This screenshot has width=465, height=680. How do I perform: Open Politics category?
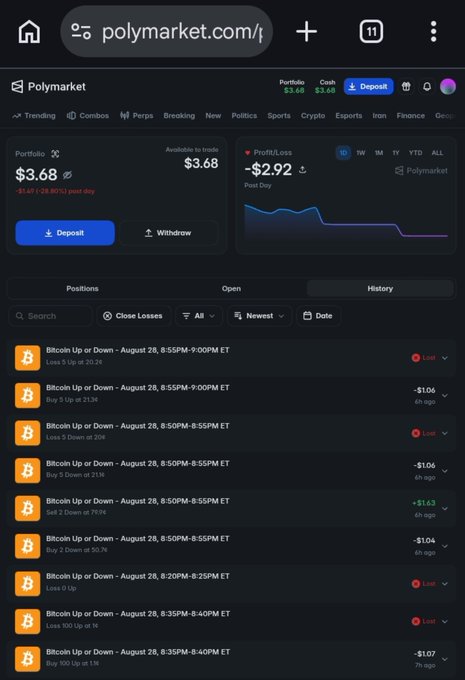tap(244, 116)
